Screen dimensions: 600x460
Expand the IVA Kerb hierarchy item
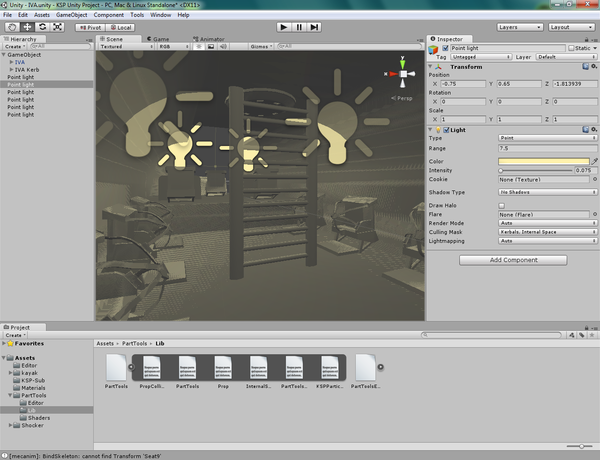[10, 69]
